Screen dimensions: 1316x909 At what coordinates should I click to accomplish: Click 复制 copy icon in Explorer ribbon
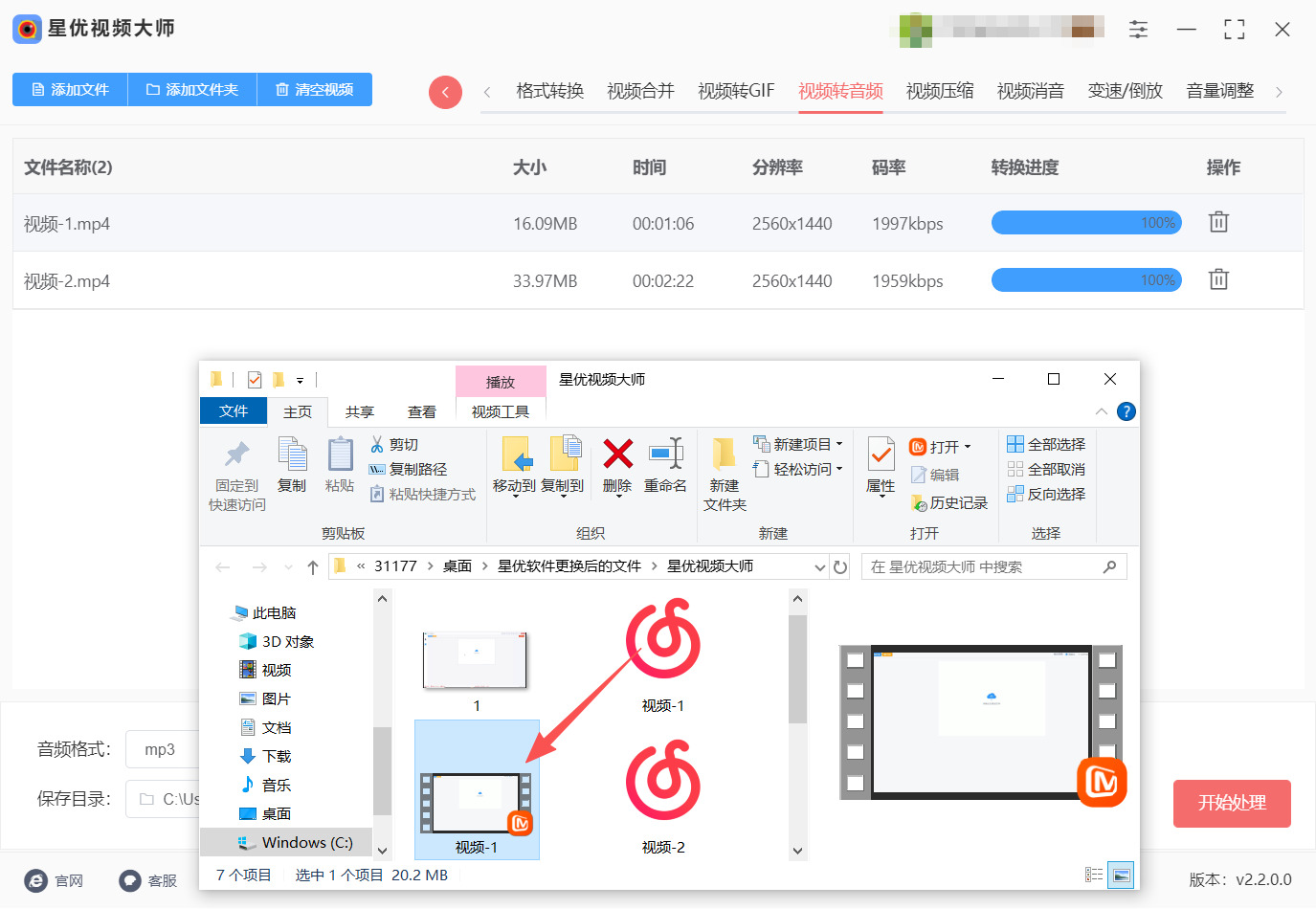pos(292,464)
